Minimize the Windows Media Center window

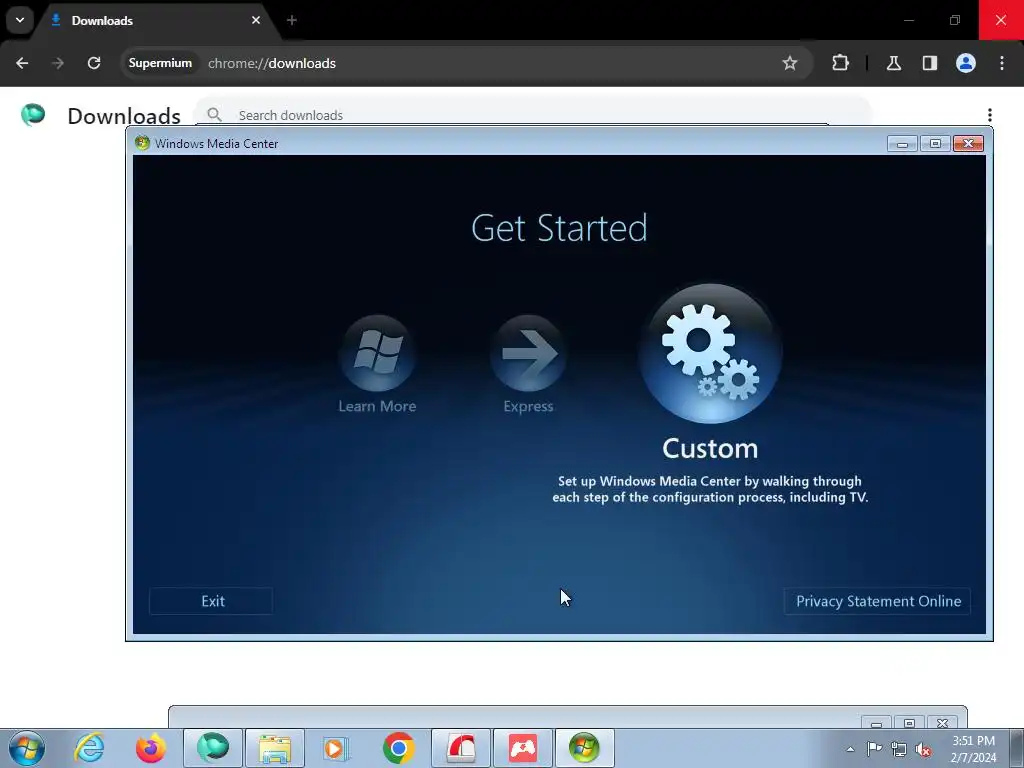click(x=903, y=144)
